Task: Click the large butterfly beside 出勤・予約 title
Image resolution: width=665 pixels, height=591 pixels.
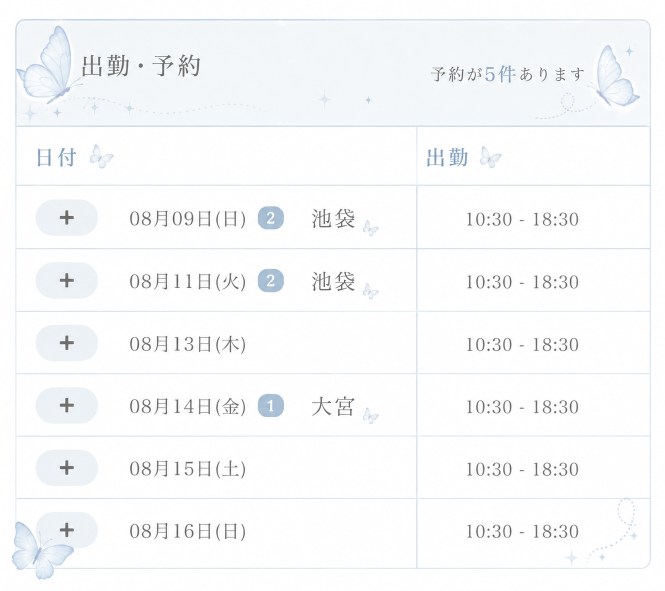Action: [48, 64]
